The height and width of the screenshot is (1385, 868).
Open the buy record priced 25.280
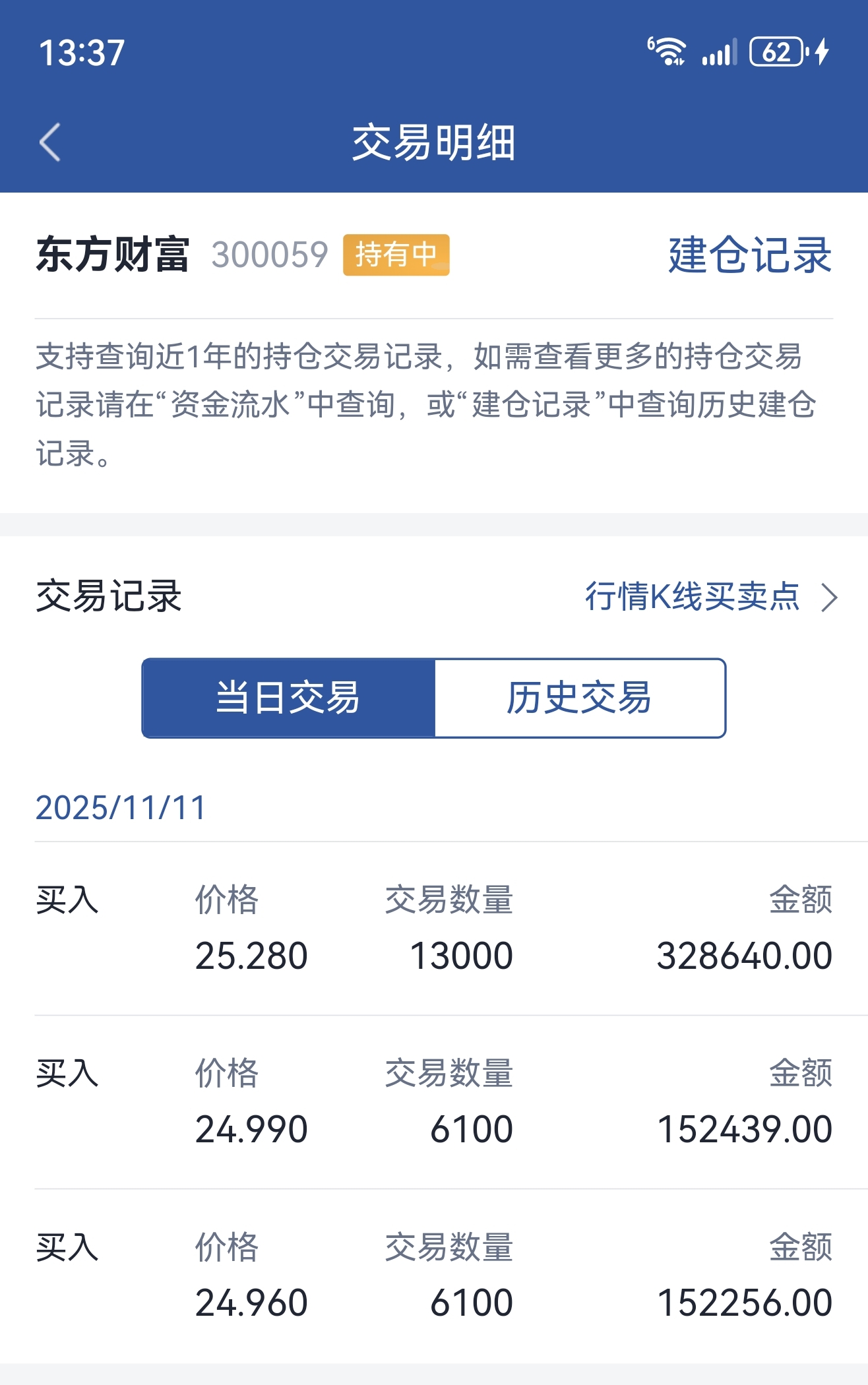coord(434,929)
